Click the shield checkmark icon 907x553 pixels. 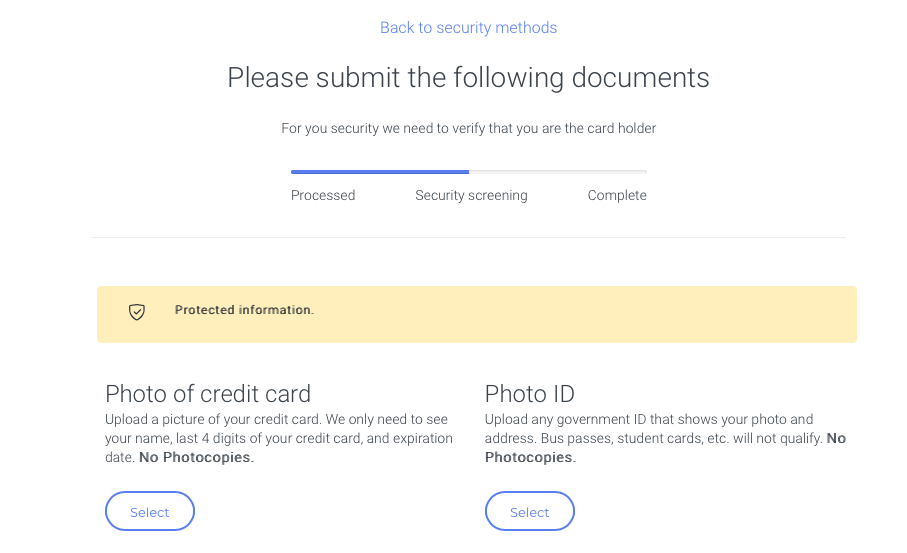(137, 312)
